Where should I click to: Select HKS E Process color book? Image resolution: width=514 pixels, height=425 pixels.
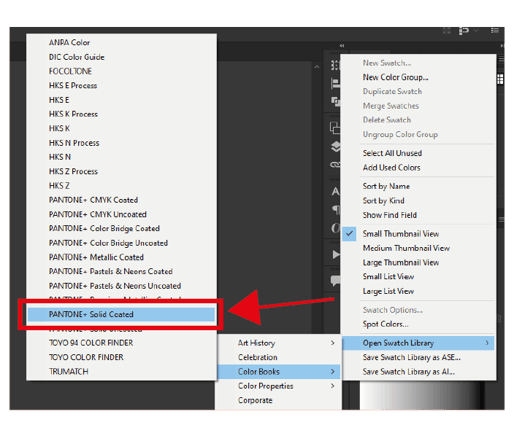pos(73,86)
